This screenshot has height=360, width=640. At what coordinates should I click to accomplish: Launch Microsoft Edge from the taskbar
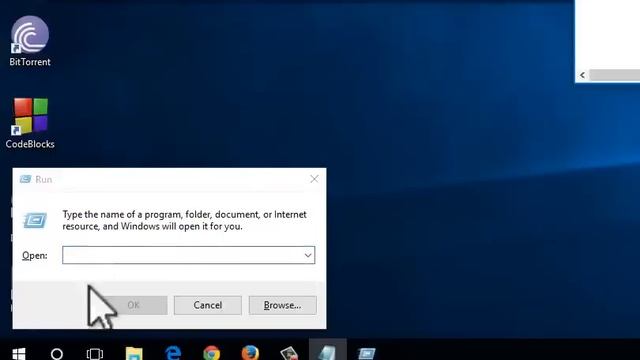173,353
